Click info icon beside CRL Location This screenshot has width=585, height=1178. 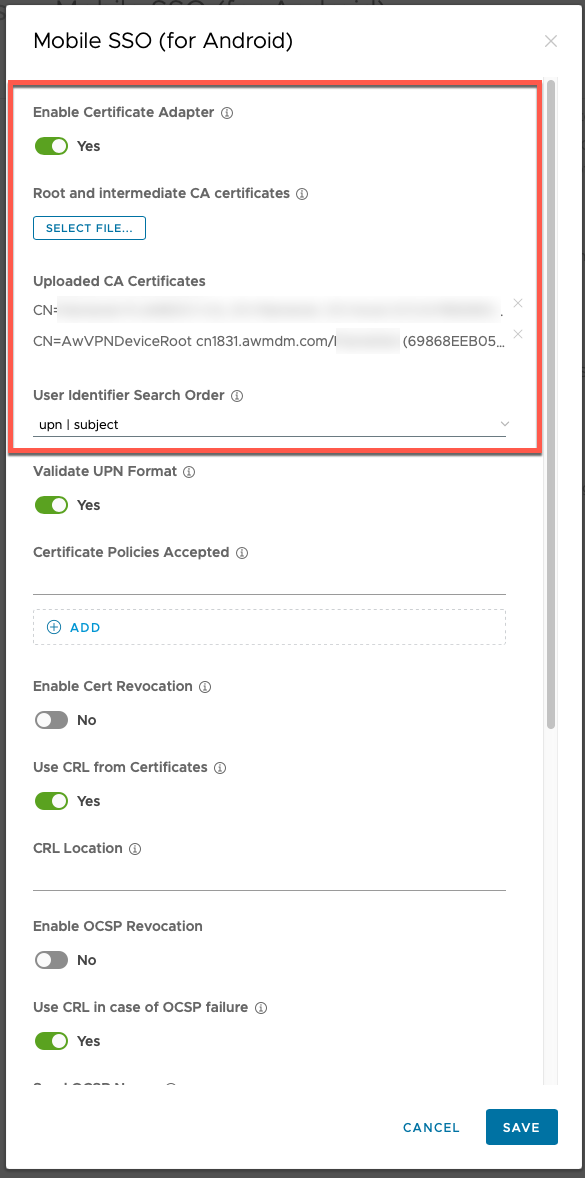135,849
